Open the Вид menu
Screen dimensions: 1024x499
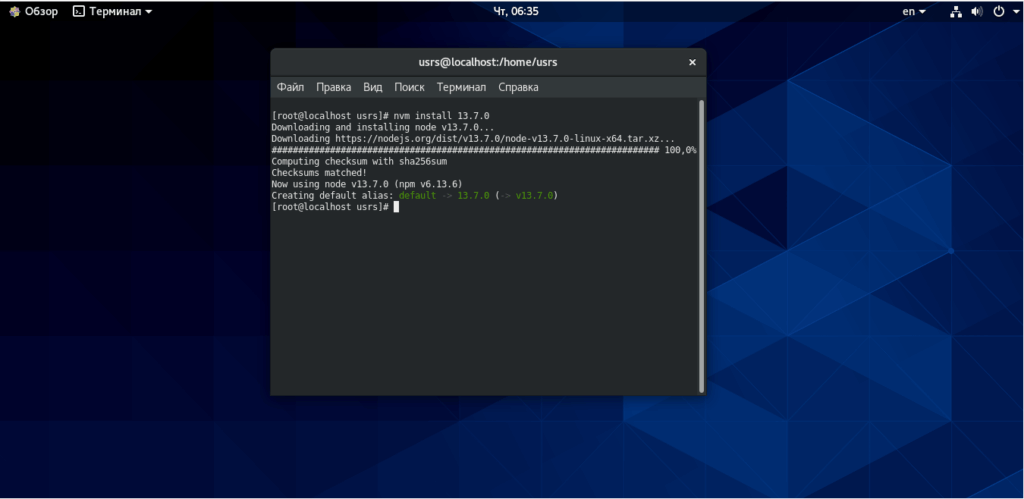[373, 87]
